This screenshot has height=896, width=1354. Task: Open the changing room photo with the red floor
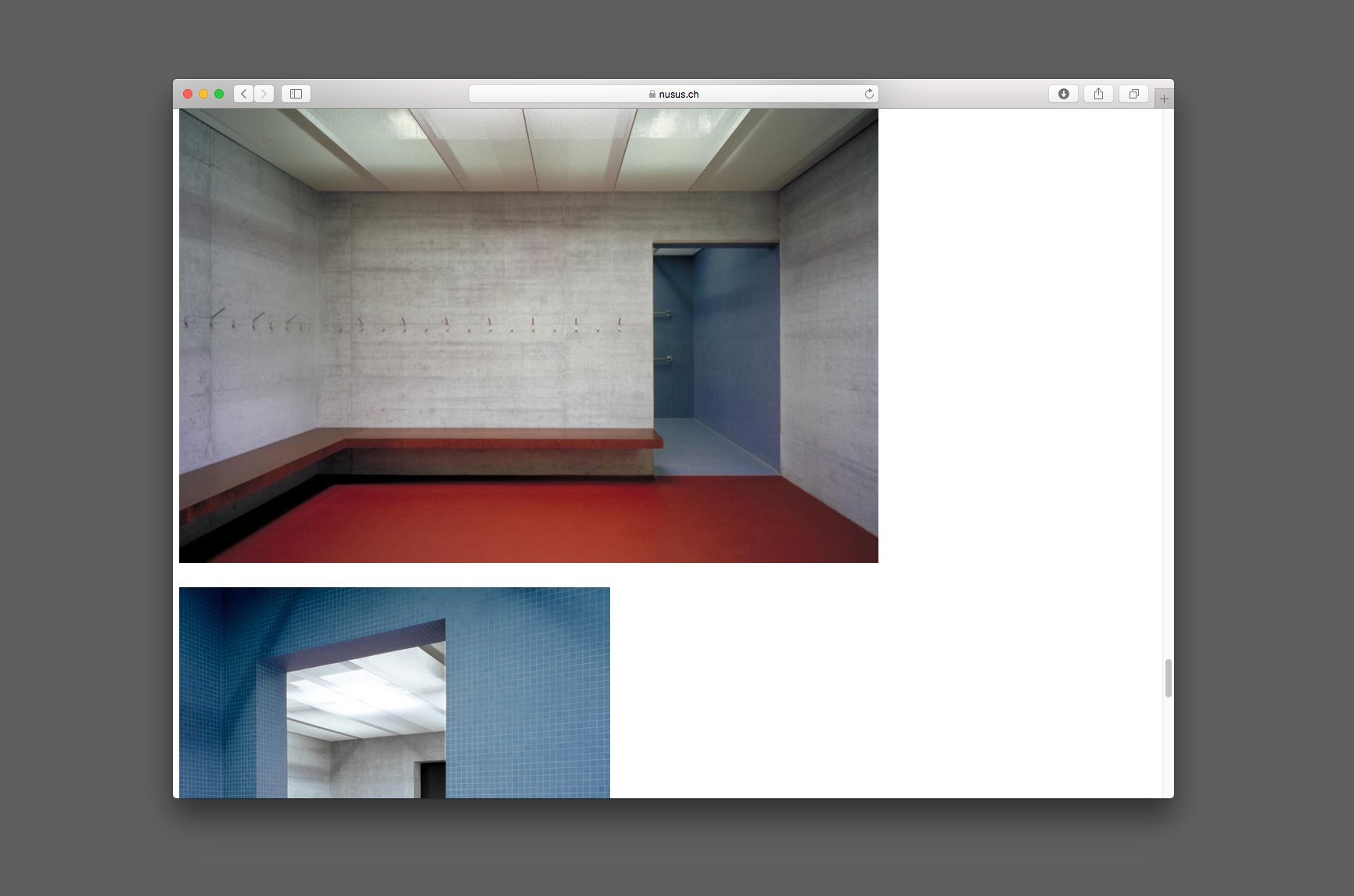pos(528,336)
